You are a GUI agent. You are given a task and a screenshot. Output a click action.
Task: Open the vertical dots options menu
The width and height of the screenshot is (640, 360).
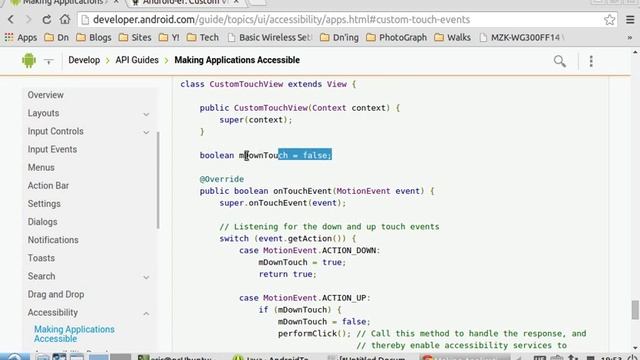click(591, 61)
